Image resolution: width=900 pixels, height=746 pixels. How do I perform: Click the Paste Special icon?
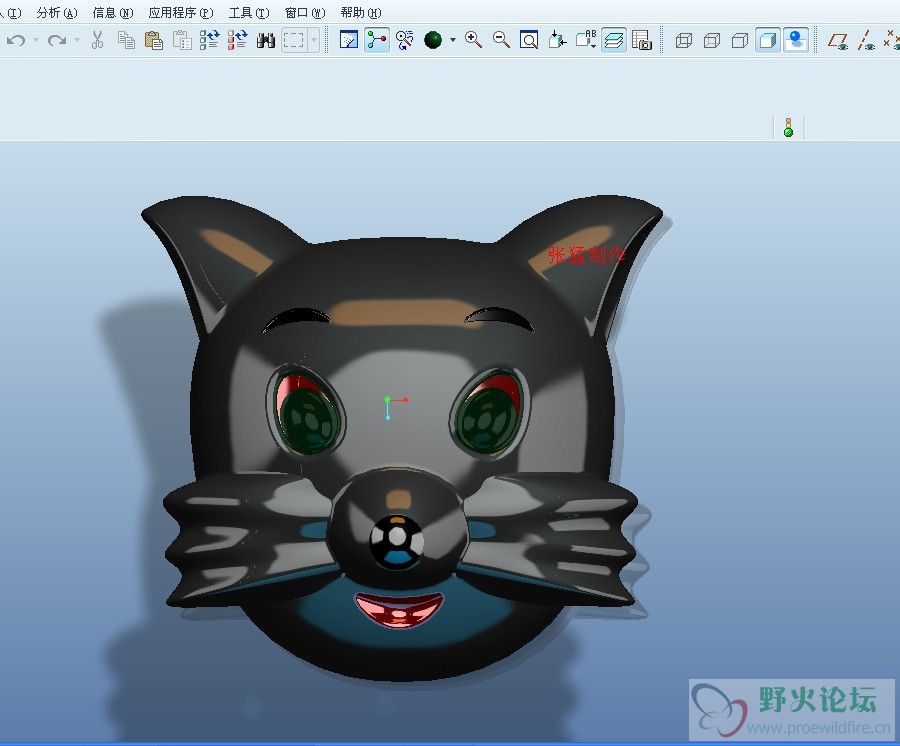click(x=182, y=40)
